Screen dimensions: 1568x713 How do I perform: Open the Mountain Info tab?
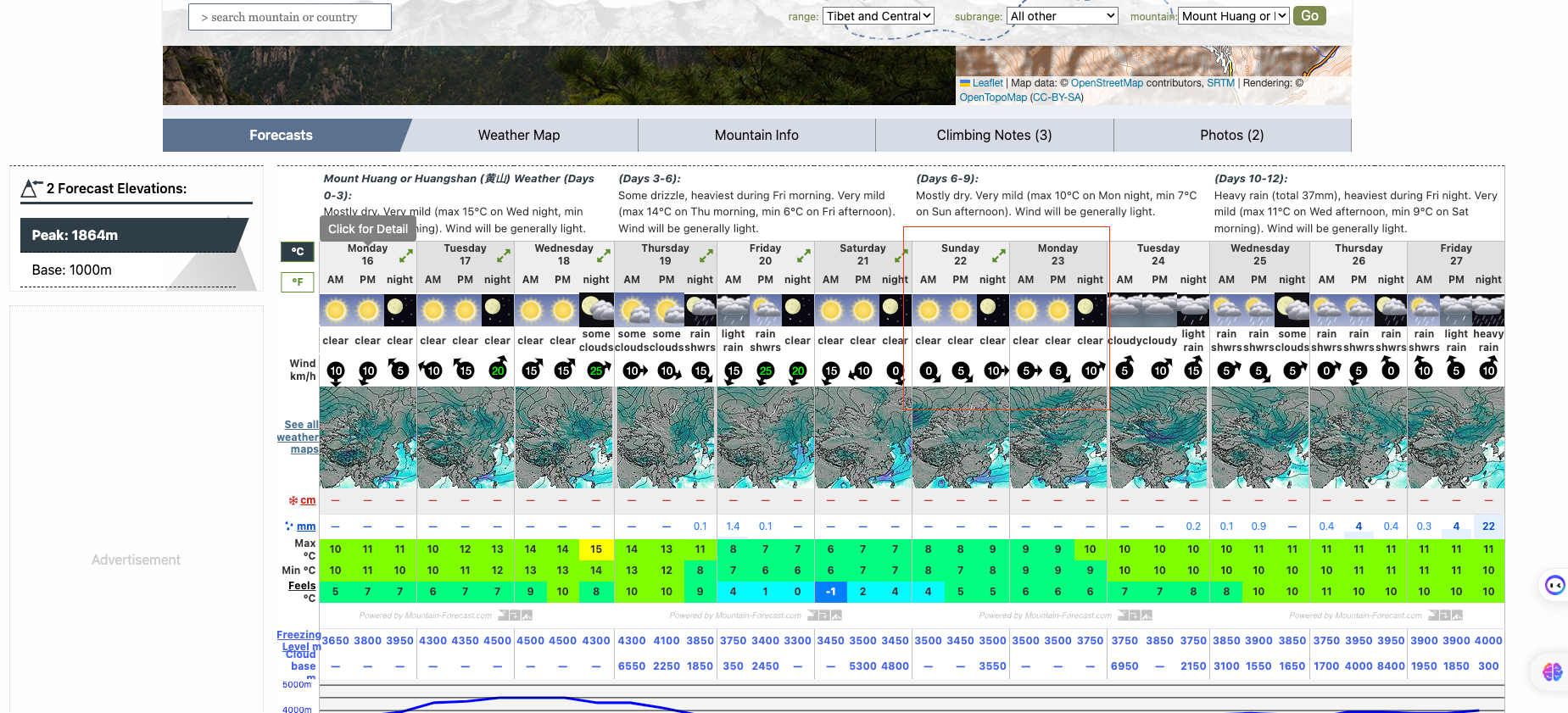pos(756,135)
